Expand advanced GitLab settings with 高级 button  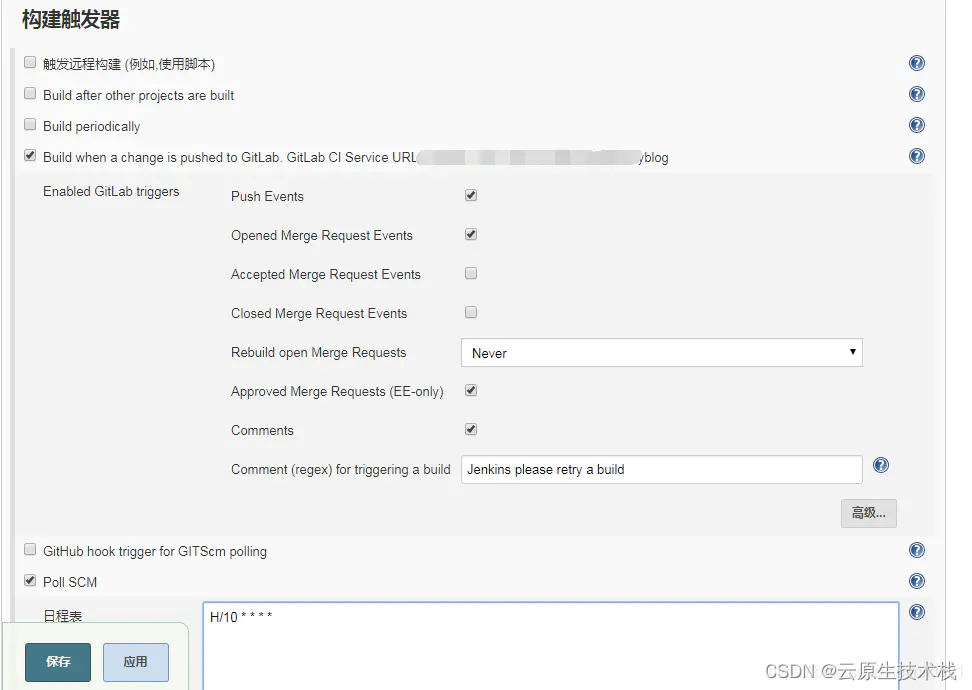pos(868,513)
